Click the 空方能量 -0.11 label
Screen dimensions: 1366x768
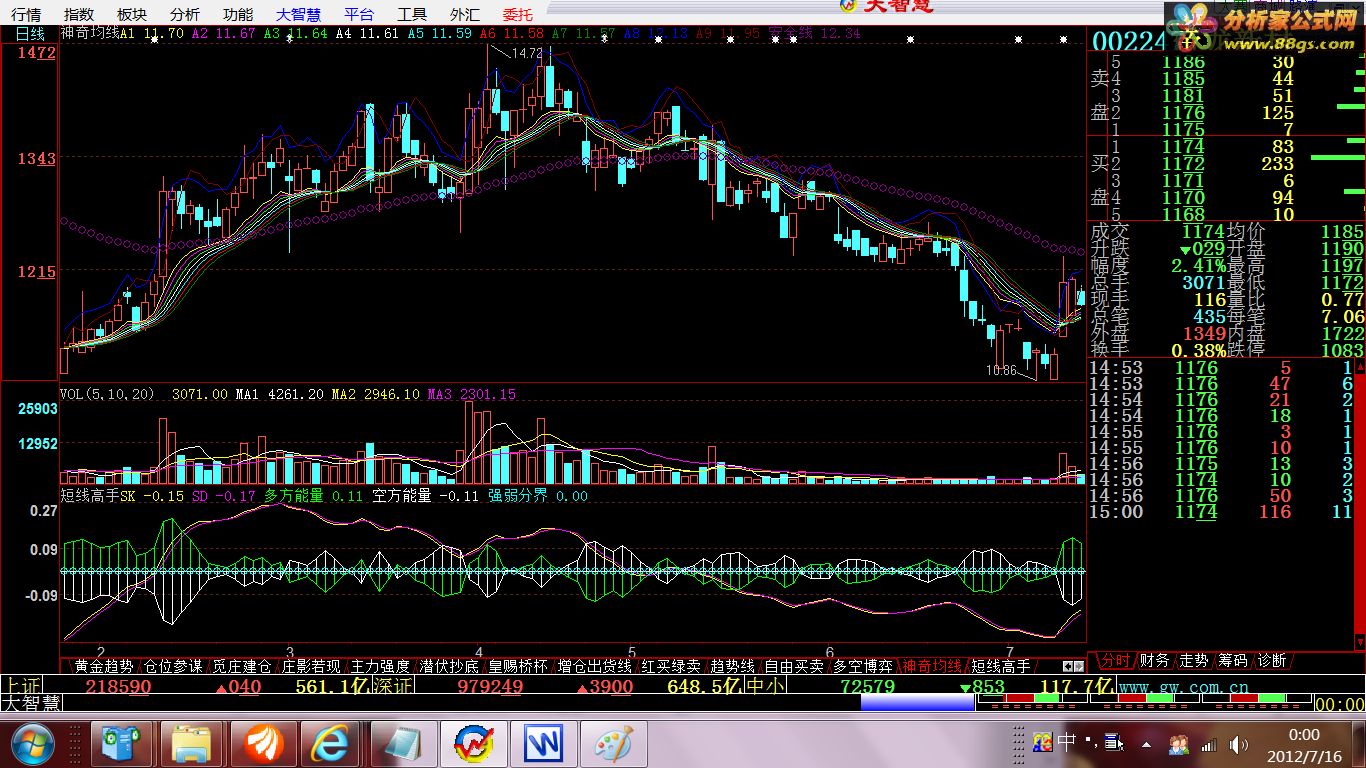pyautogui.click(x=425, y=495)
